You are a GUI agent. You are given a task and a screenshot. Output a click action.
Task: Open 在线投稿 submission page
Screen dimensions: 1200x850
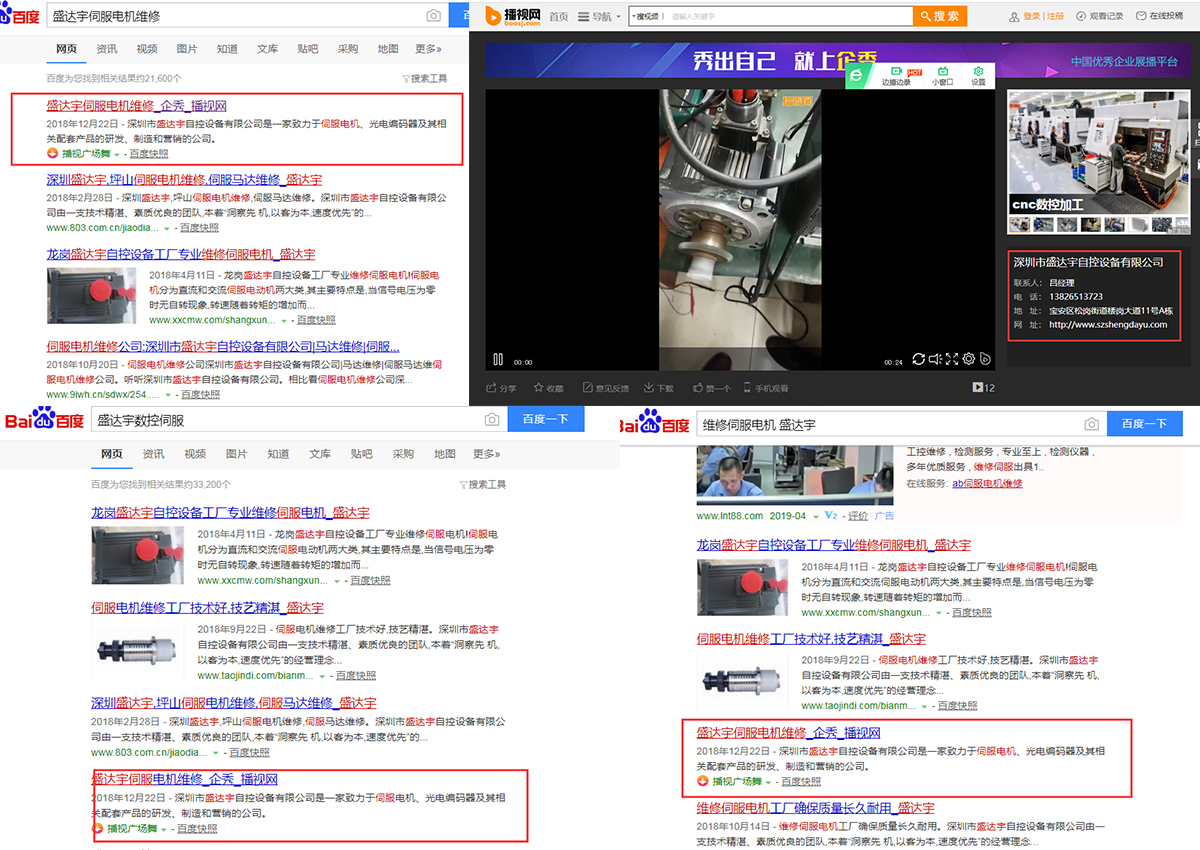pos(1161,17)
